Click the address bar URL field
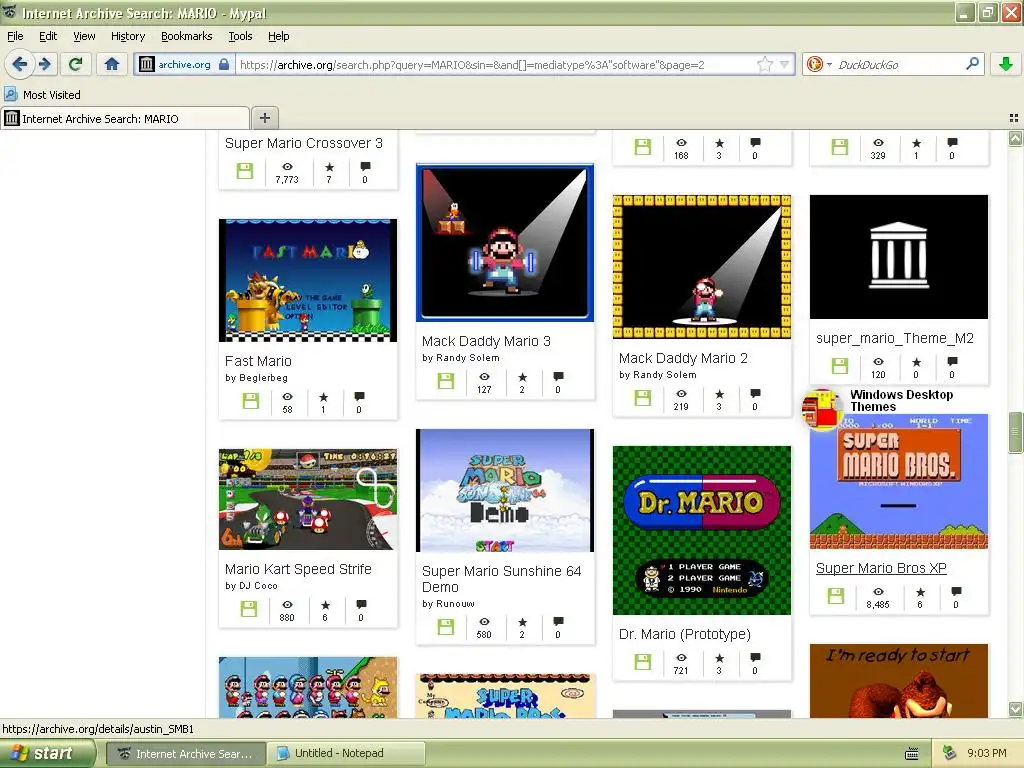 point(495,65)
